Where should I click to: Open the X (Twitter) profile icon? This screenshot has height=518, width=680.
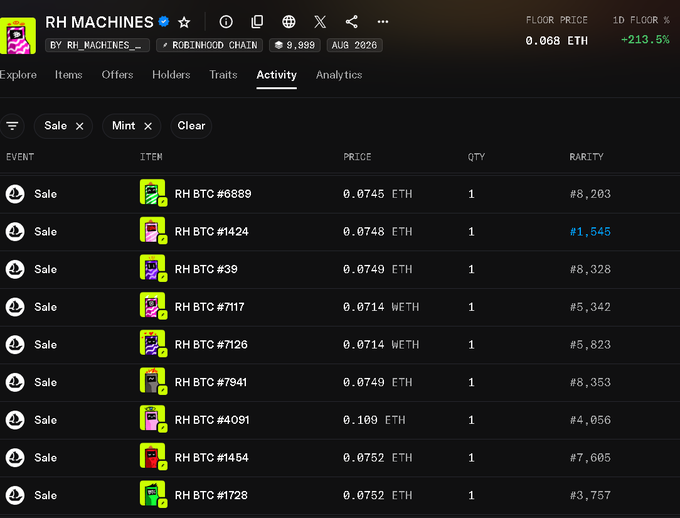click(x=320, y=22)
